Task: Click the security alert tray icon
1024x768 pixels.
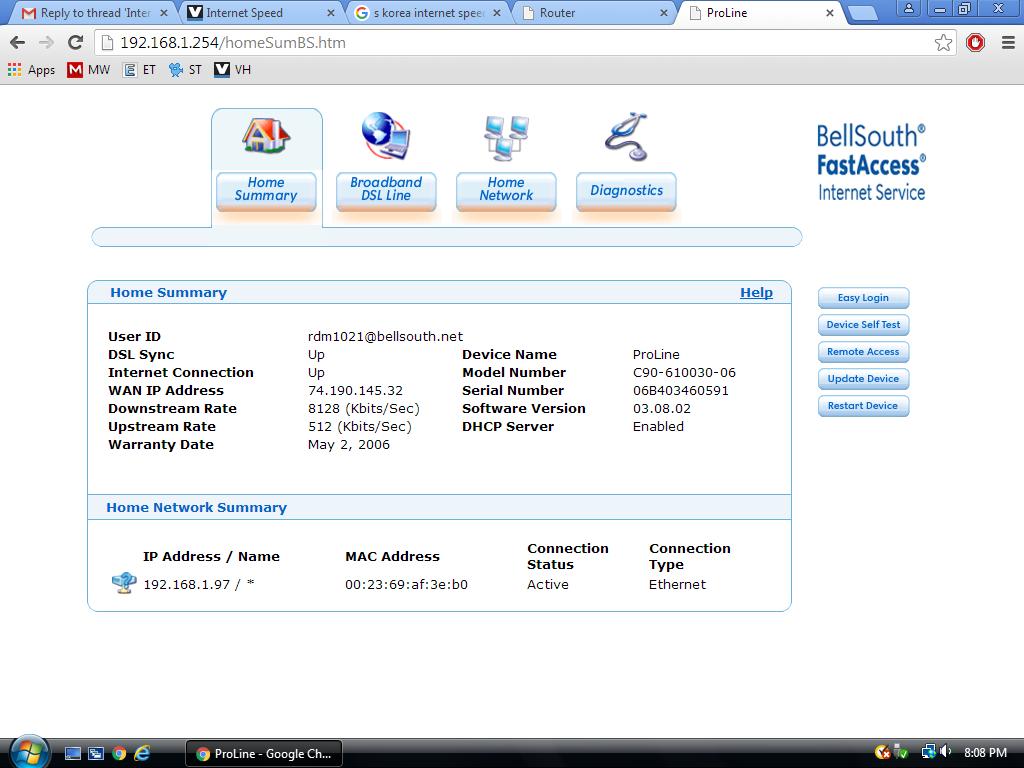Action: click(882, 752)
